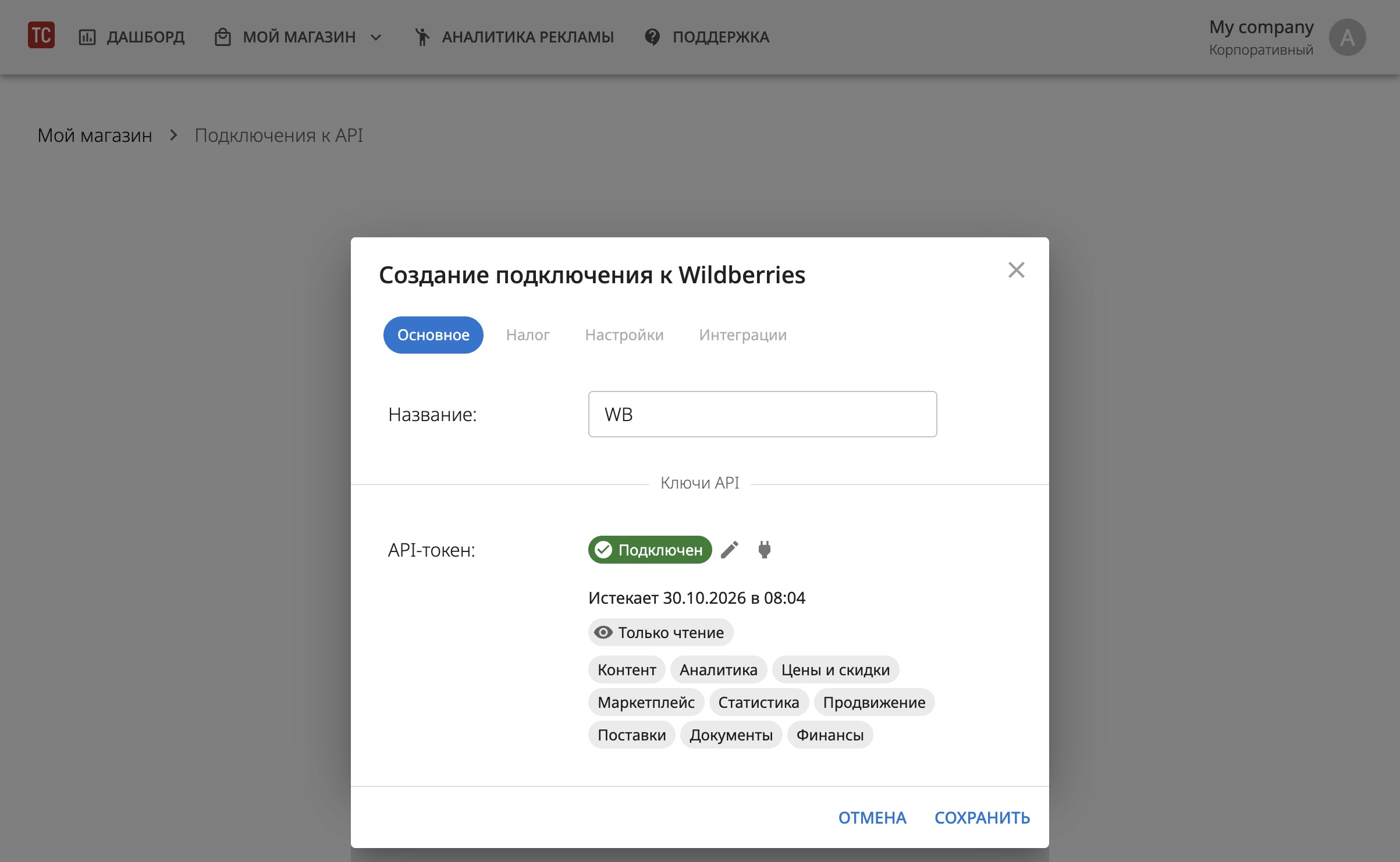
Task: Click the green check icon in Подключен
Action: point(603,550)
